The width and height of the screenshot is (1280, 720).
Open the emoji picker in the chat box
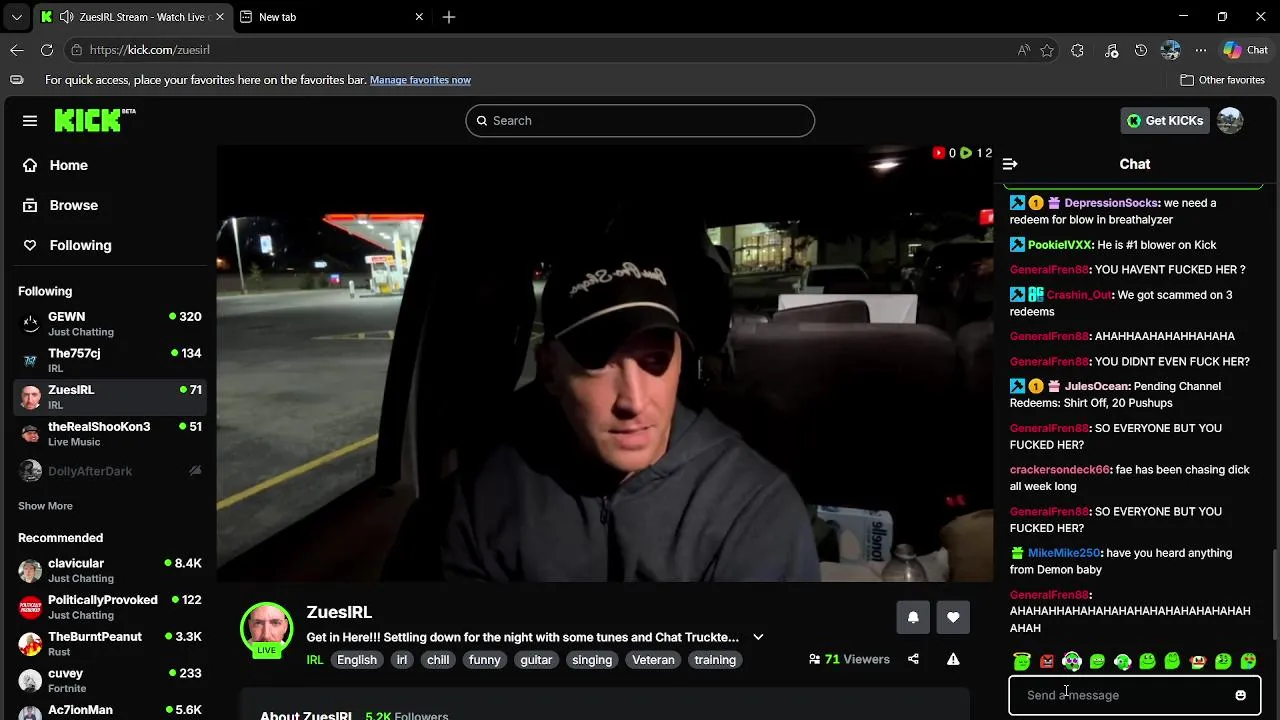tap(1241, 695)
